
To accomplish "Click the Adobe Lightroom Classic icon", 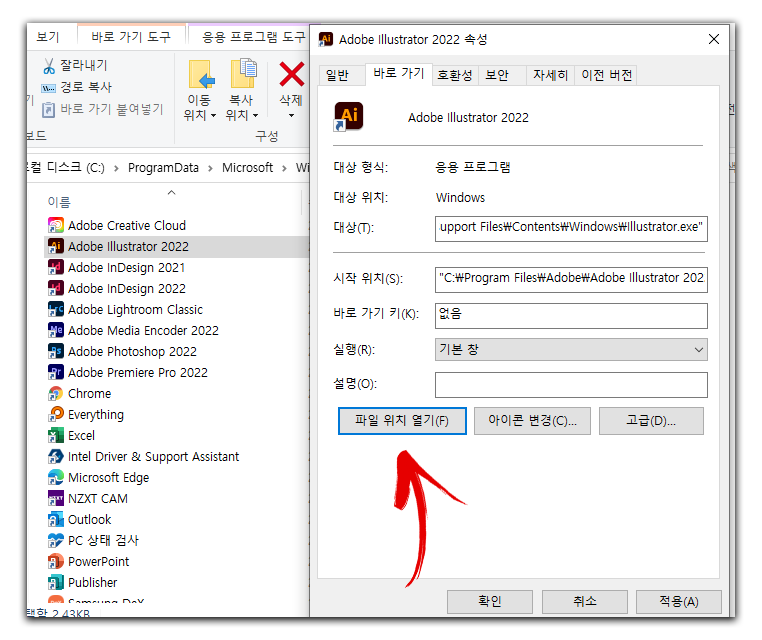I will [56, 310].
